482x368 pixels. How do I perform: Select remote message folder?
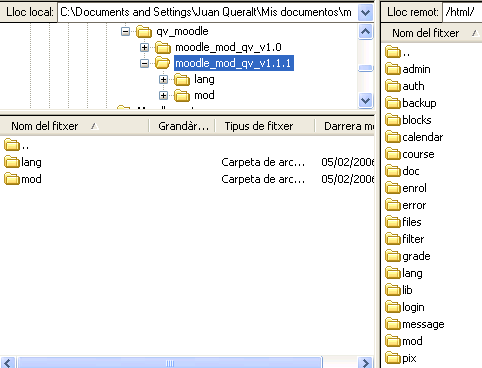coord(415,324)
